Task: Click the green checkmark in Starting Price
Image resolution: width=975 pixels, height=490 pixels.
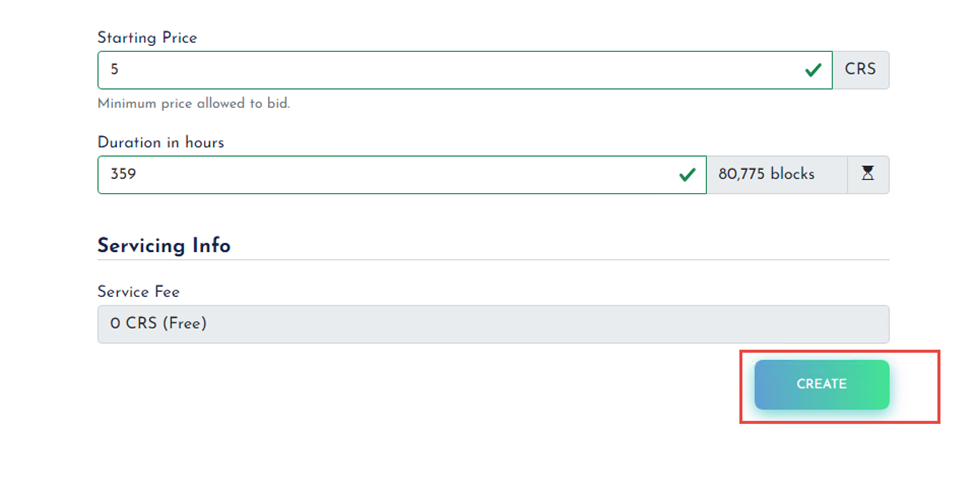Action: coord(813,70)
